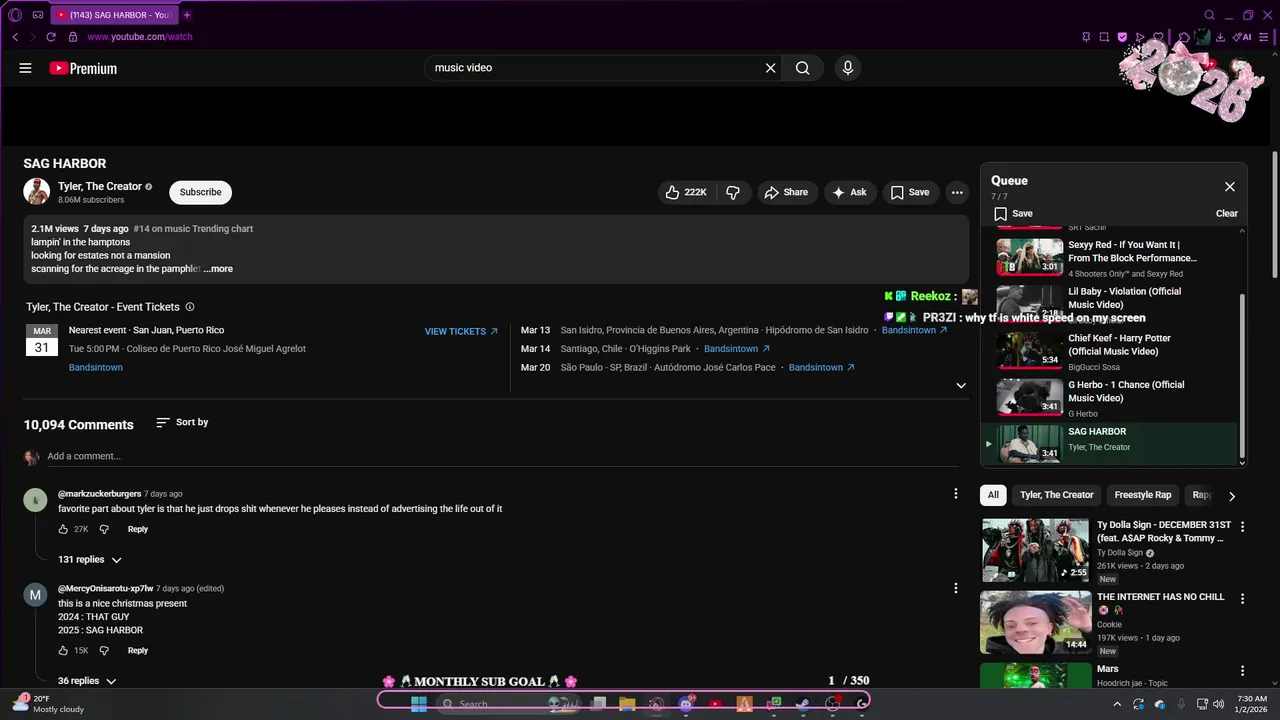Screen dimensions: 1280x720
Task: Play Chief Keef Harry Potter from queue
Action: click(x=1110, y=351)
